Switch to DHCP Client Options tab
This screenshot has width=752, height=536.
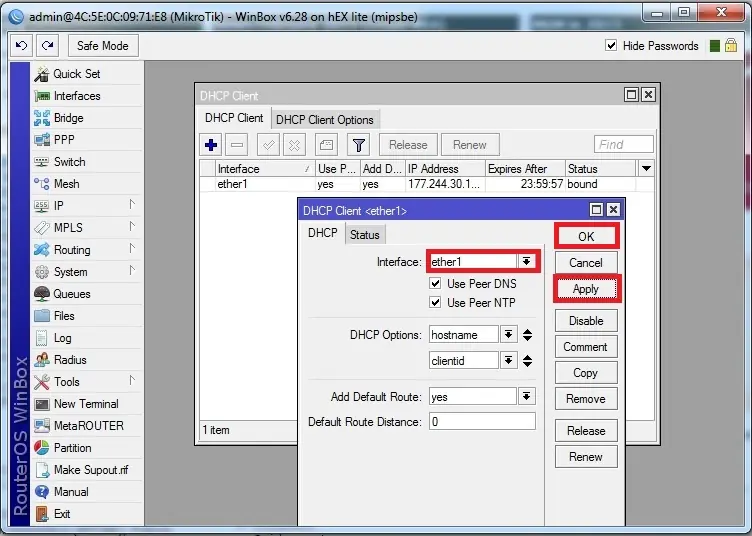[325, 119]
